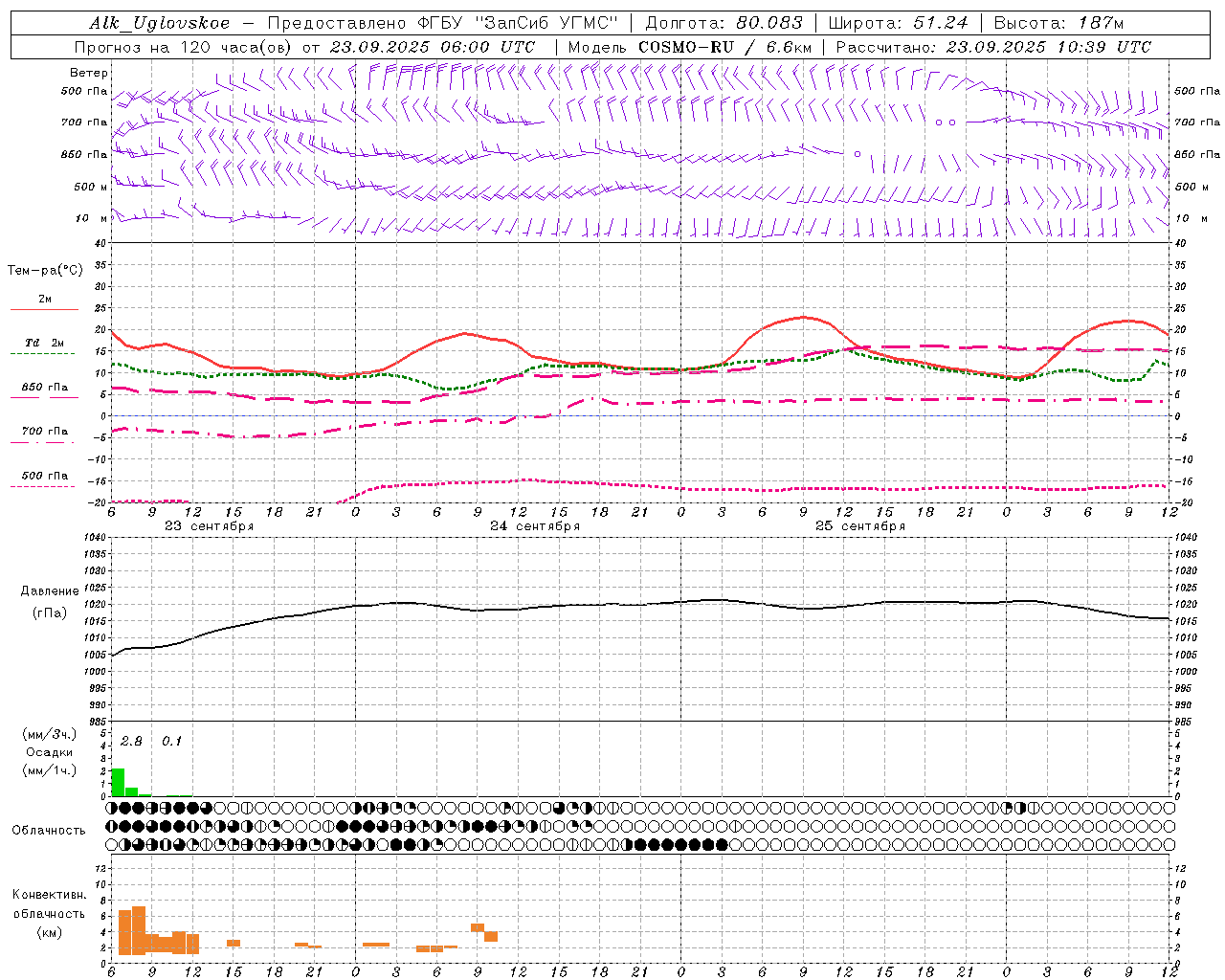Click the '2.8' precipitation amount value

131,742
